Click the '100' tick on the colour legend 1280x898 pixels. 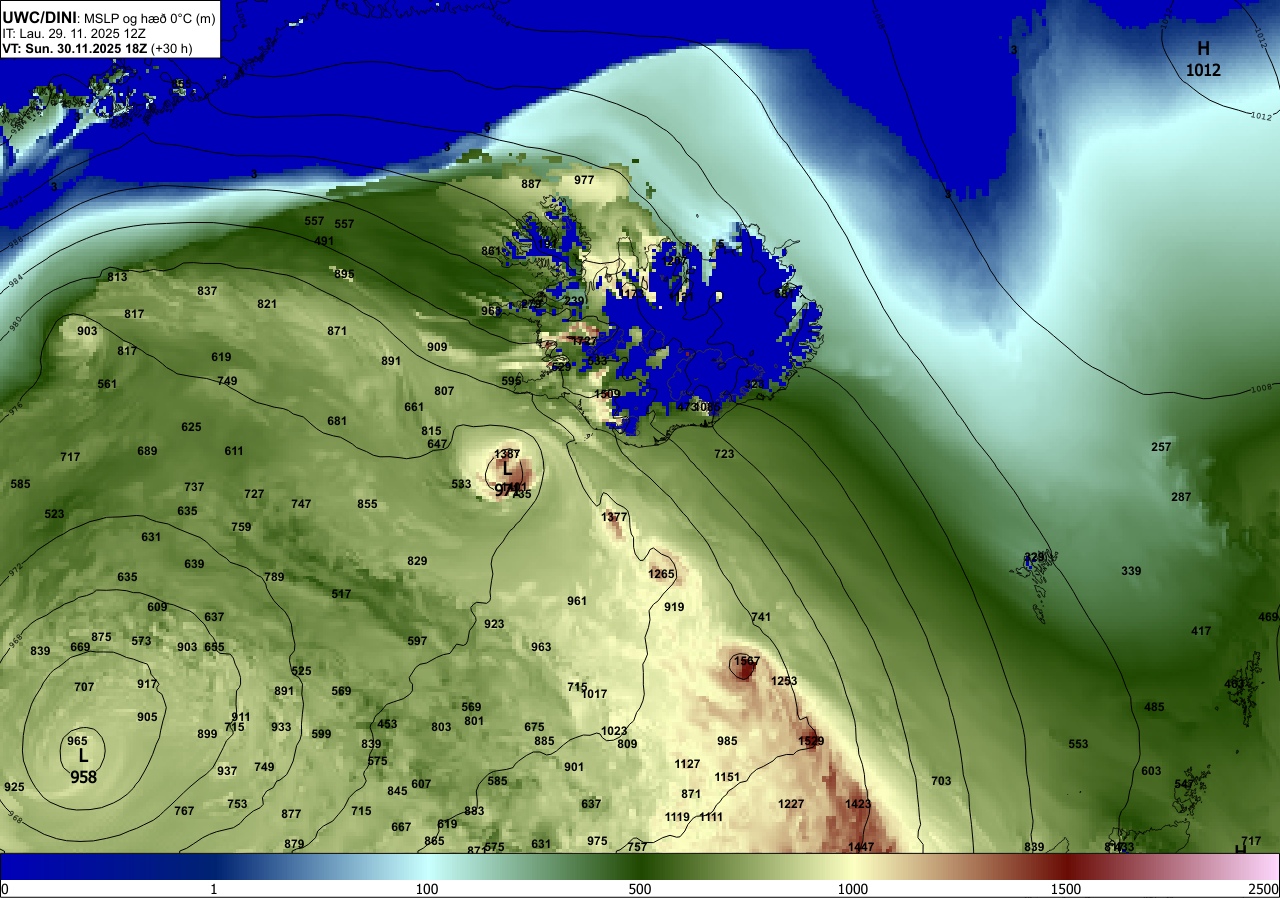[427, 889]
